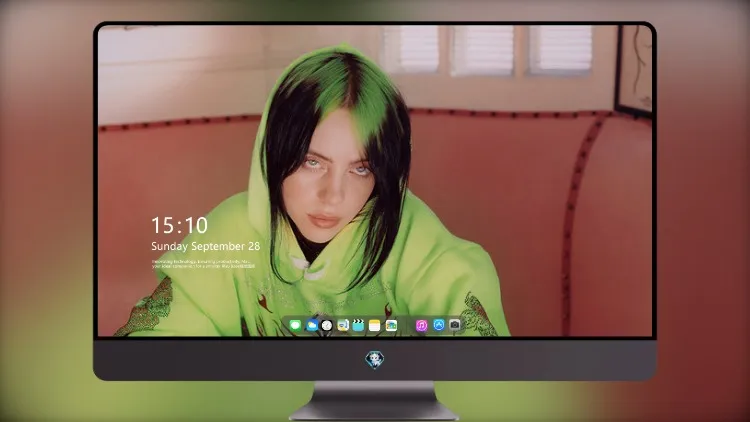Launch the Weather app from the dock

(312, 326)
